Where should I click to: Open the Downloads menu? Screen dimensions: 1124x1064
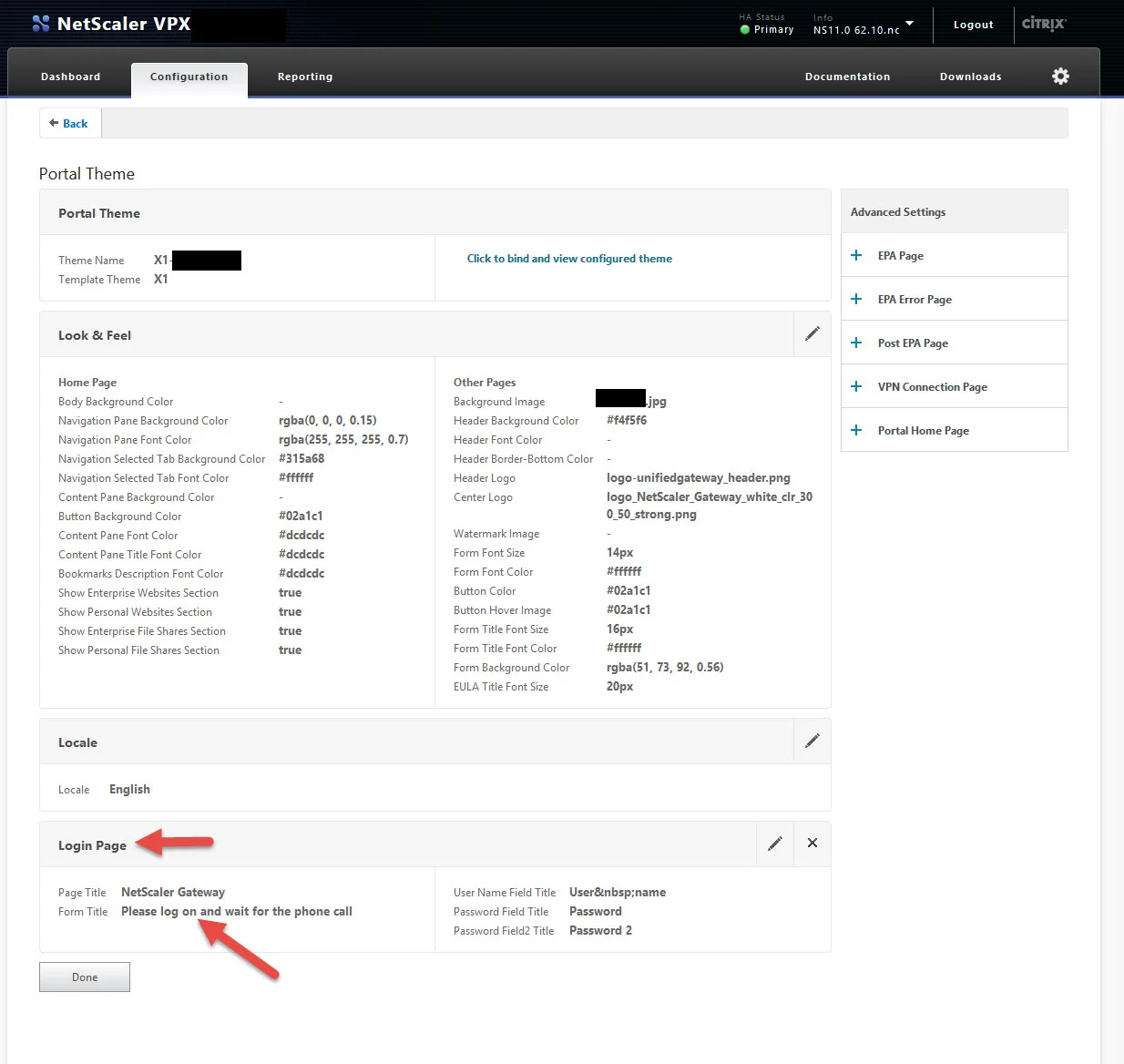point(970,77)
